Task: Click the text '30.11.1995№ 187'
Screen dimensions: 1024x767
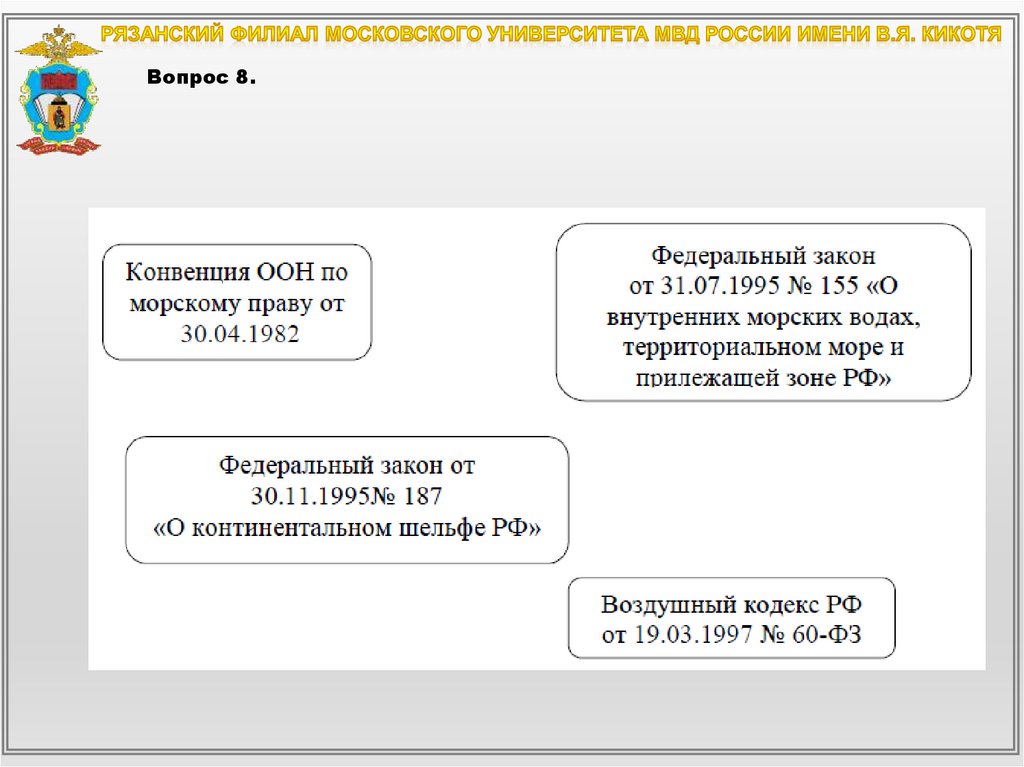Action: [347, 496]
